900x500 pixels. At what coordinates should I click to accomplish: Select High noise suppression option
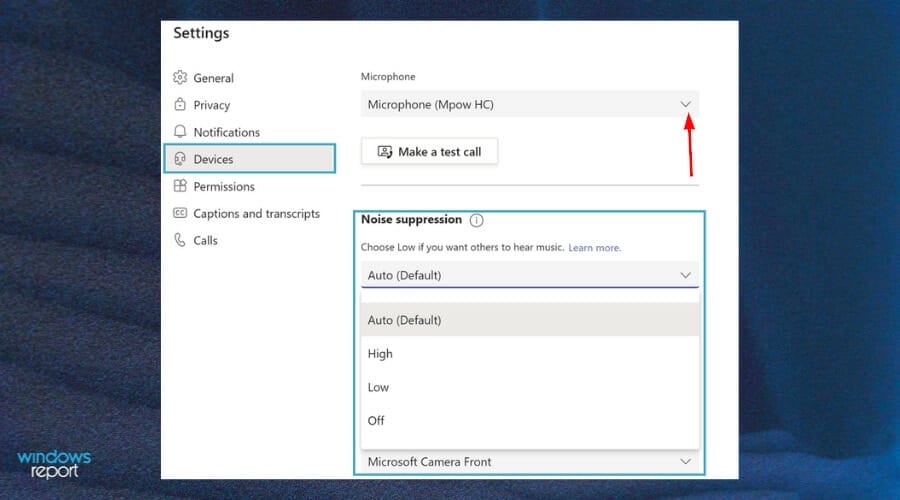click(530, 354)
